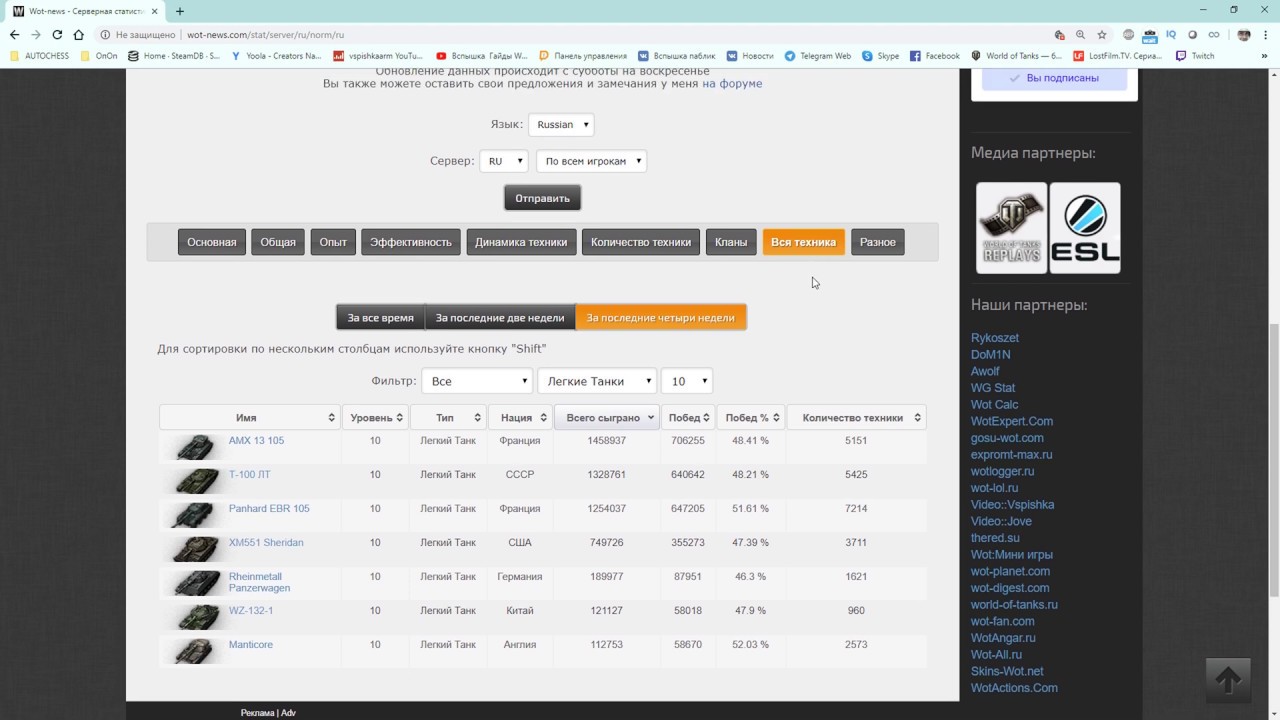1280x720 pixels.
Task: Switch to the Количество техники tab
Action: (641, 242)
